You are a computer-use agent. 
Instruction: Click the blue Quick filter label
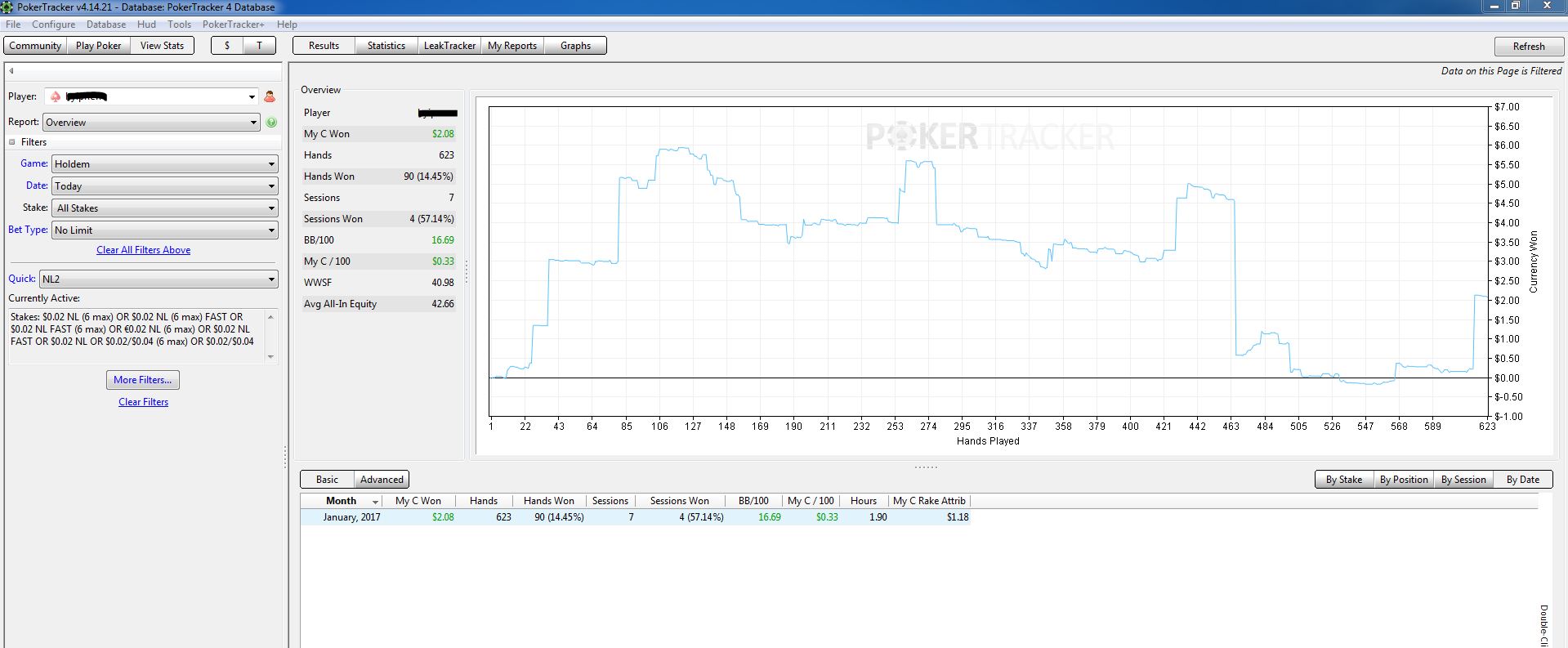click(x=22, y=279)
